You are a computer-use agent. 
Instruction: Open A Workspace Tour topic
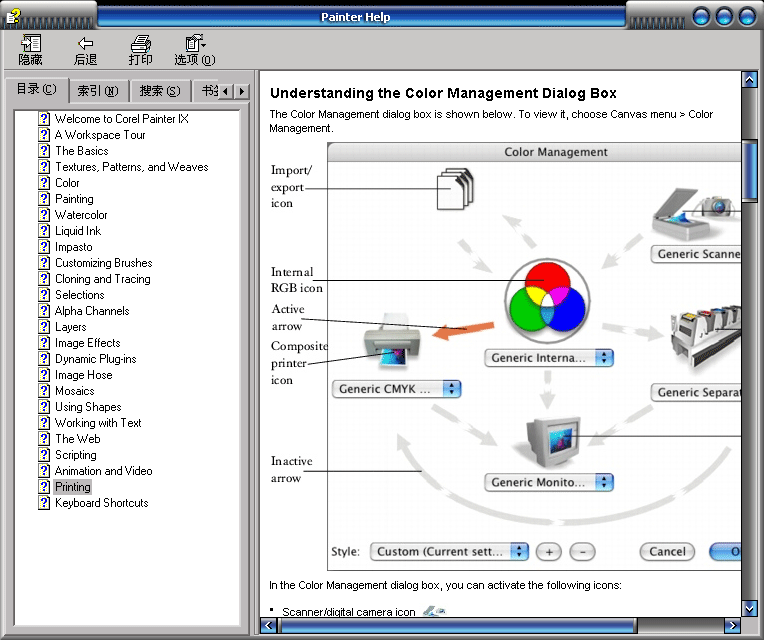pos(100,135)
